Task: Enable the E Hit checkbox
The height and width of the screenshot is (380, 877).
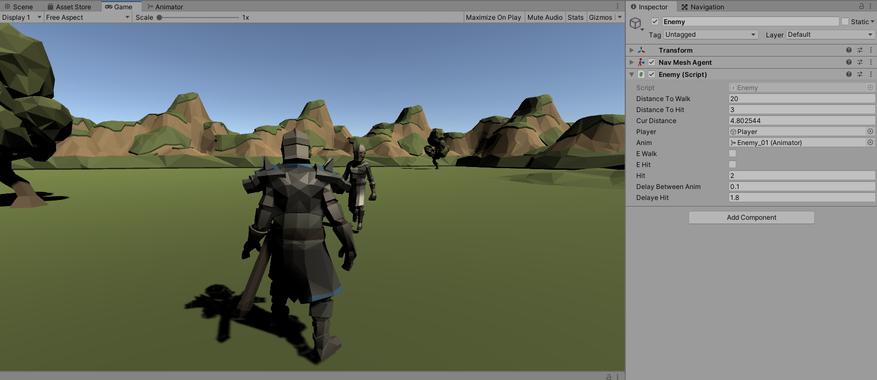Action: (x=733, y=165)
